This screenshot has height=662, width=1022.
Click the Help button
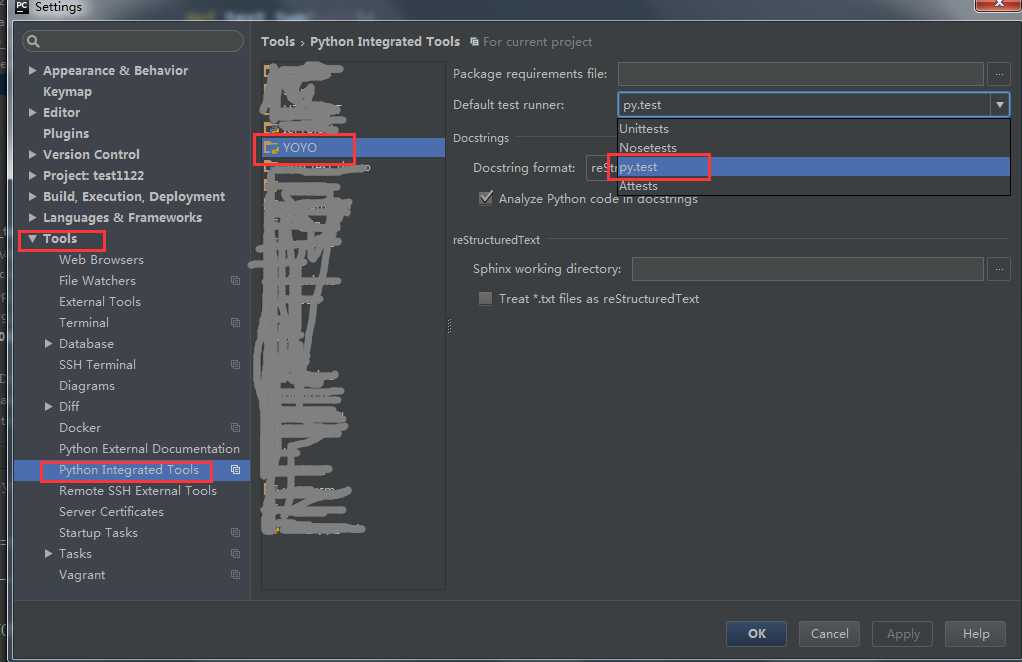(x=975, y=633)
